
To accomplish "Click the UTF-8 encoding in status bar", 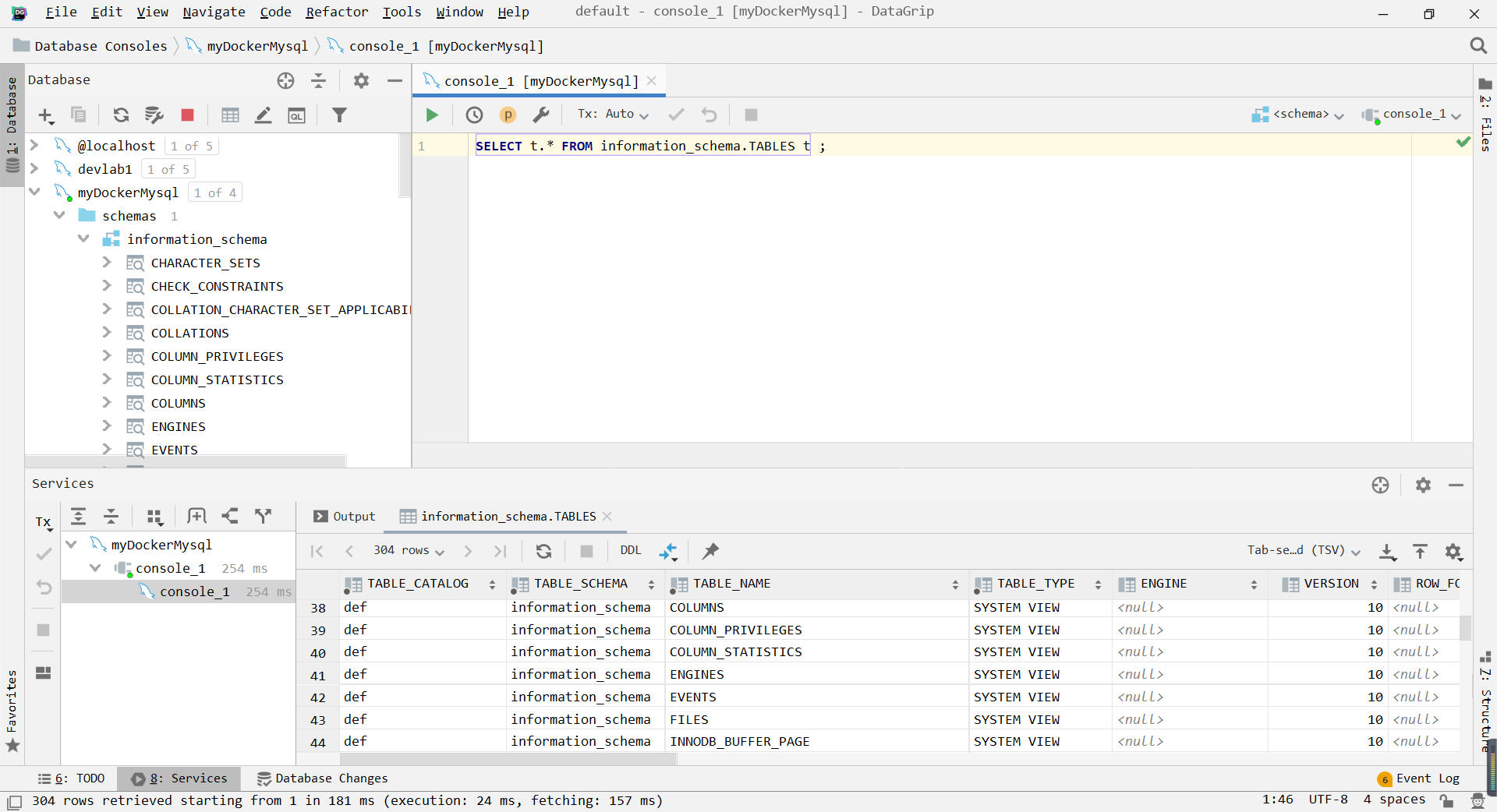I will point(1328,800).
